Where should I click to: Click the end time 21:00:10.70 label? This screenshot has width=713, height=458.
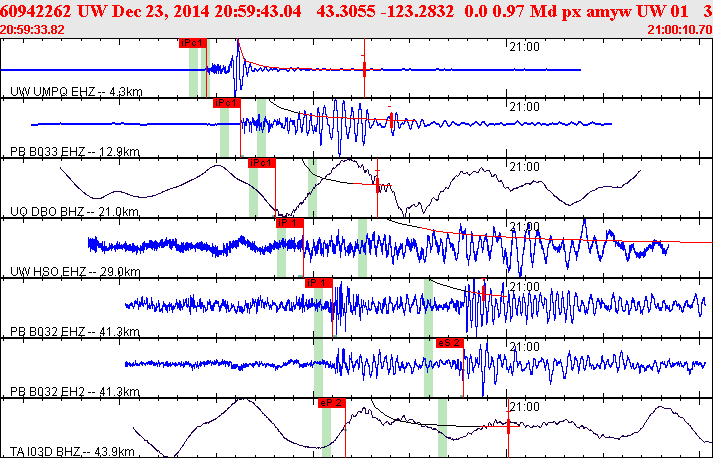pos(680,30)
